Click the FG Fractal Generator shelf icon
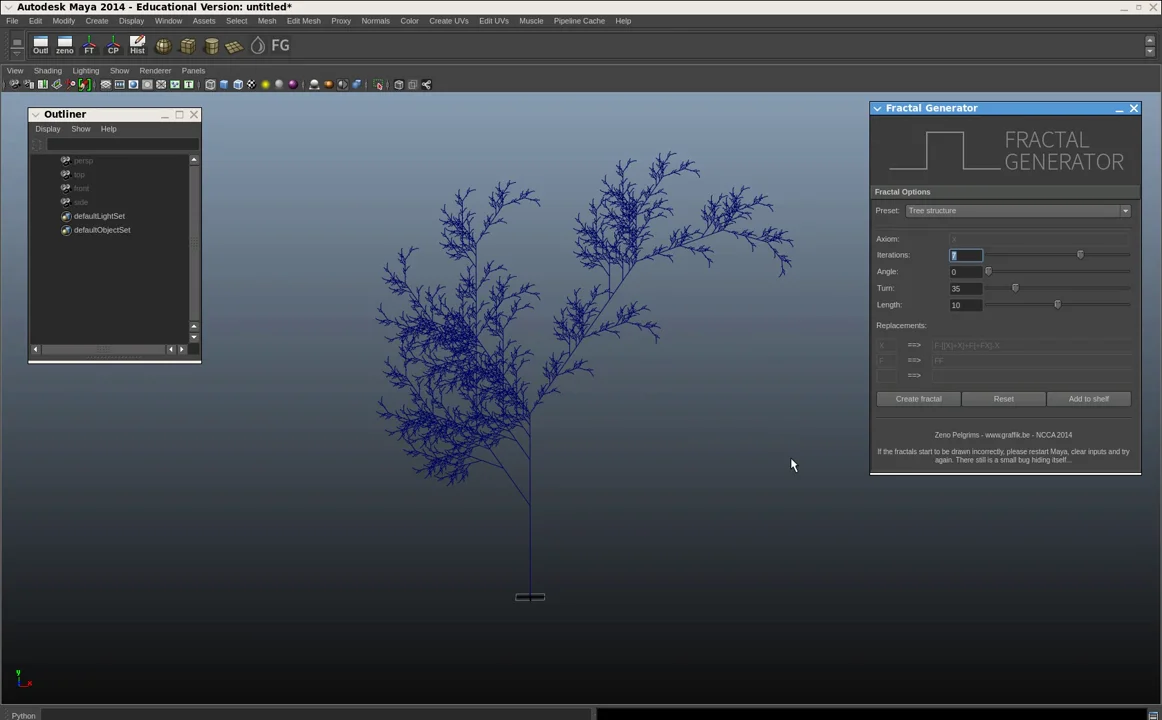 280,46
